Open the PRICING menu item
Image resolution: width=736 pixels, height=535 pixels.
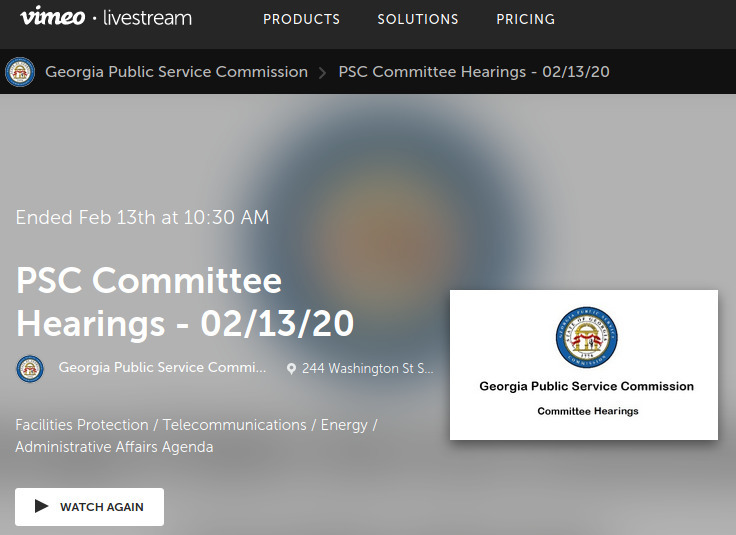coord(526,19)
